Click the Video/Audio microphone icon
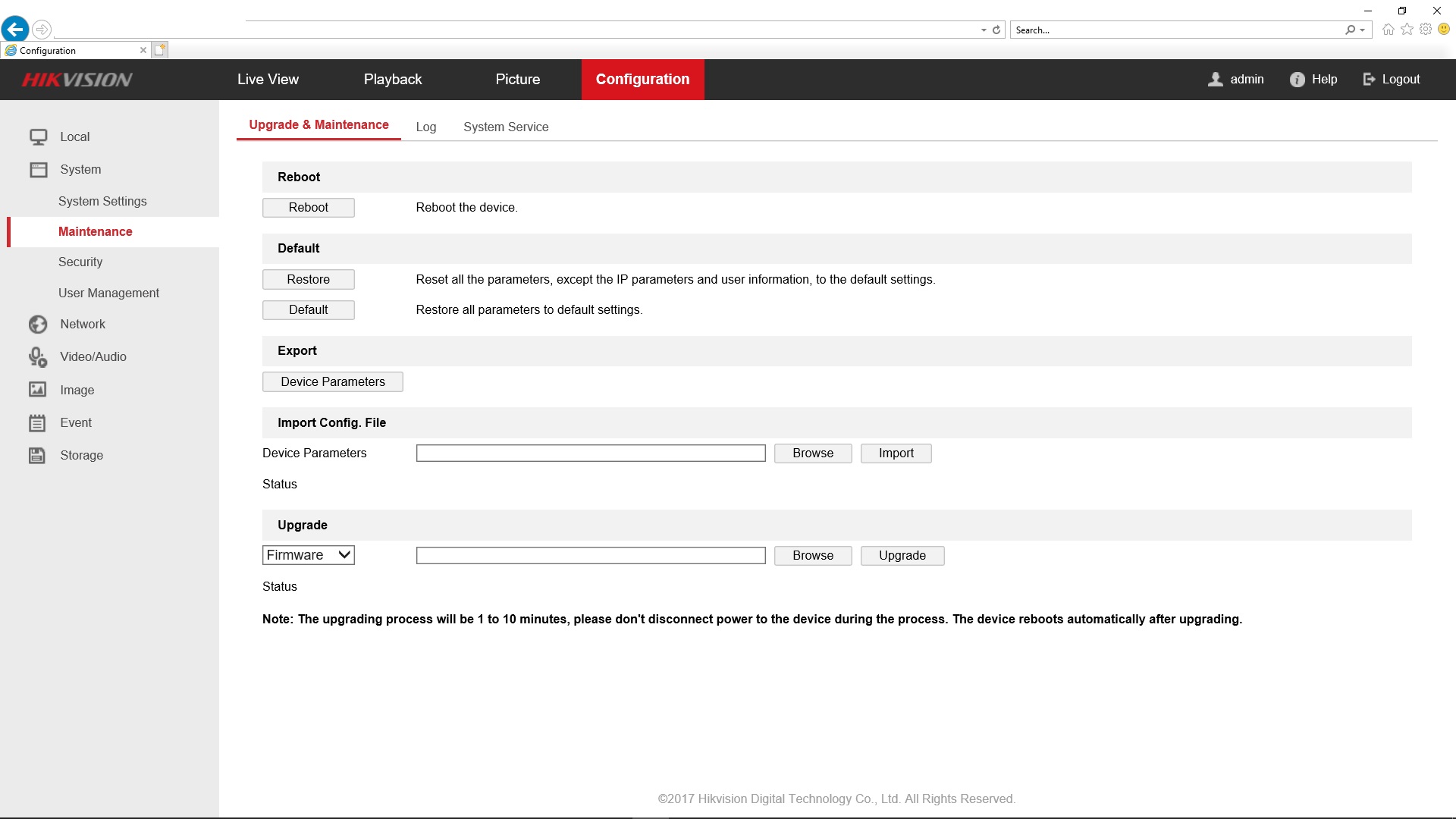1456x819 pixels. (38, 357)
